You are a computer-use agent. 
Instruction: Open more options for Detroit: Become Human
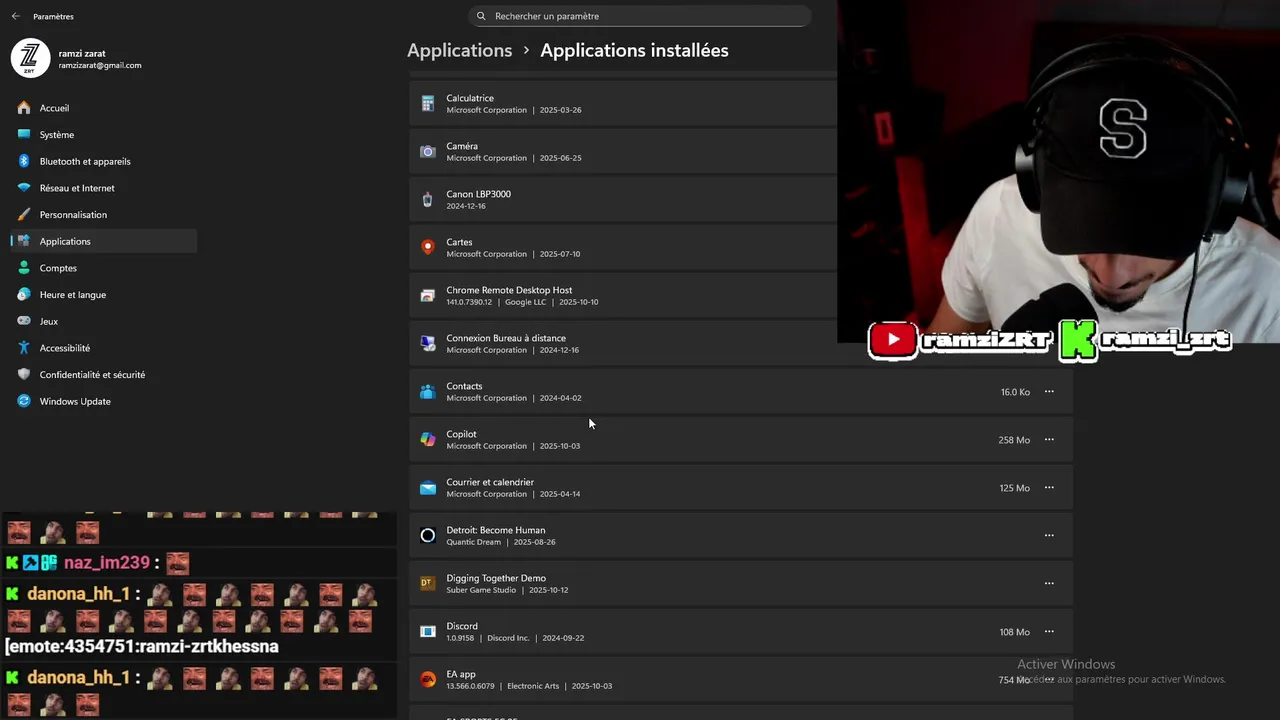[1049, 536]
